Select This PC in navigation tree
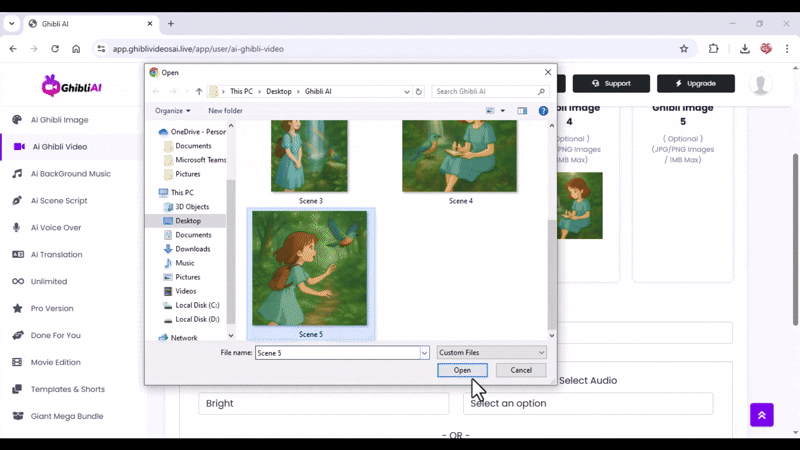800x450 pixels. click(176, 193)
